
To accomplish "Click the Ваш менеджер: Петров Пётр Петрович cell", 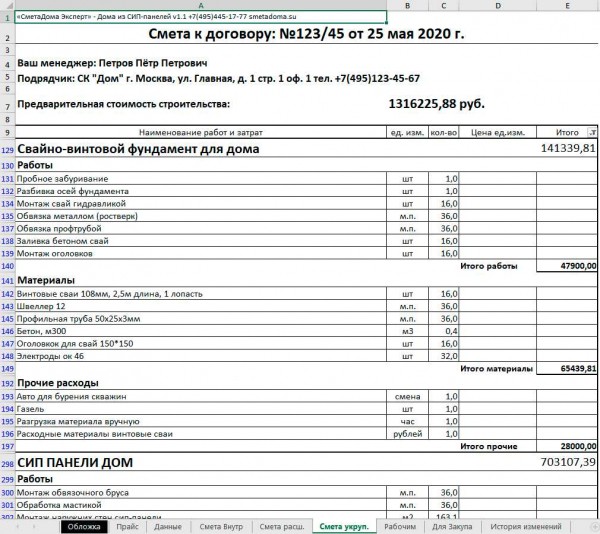I will [x=112, y=63].
